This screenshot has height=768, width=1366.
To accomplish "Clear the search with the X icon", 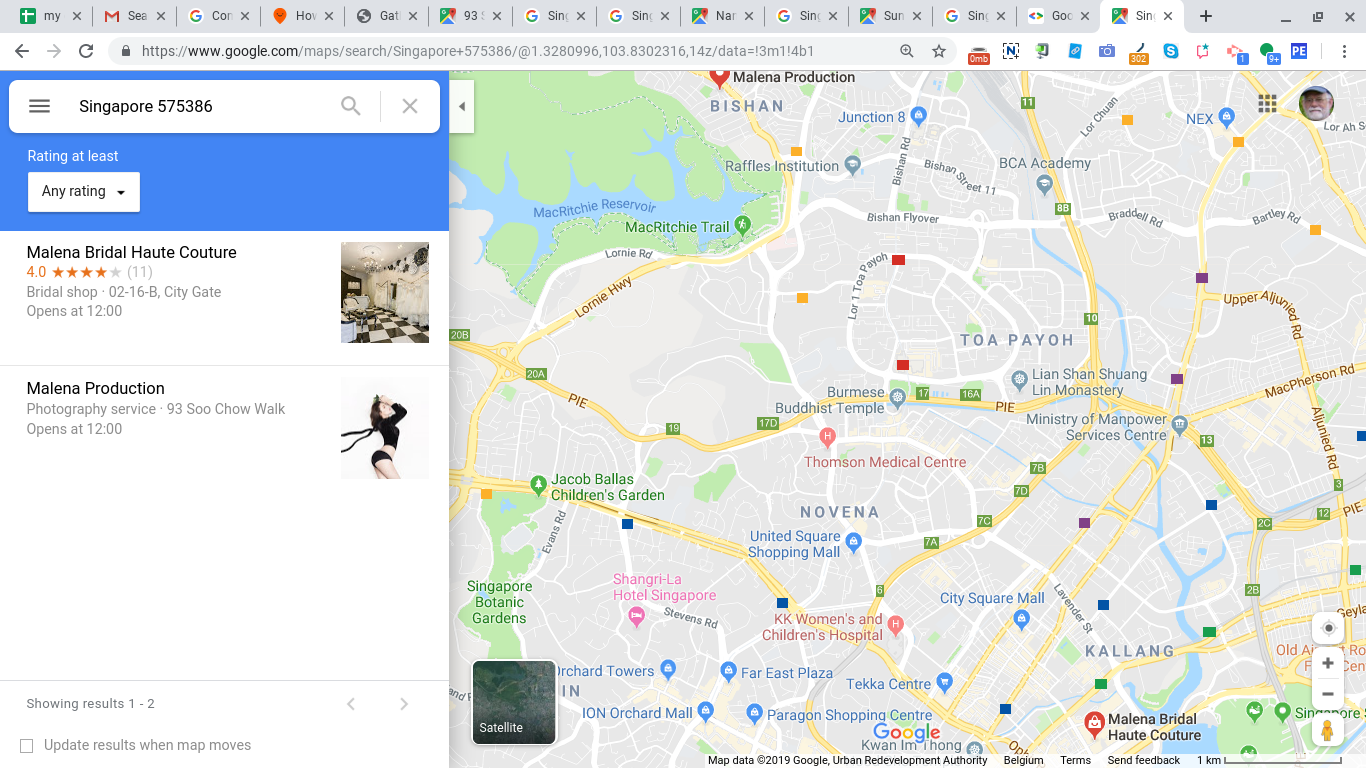I will point(410,106).
